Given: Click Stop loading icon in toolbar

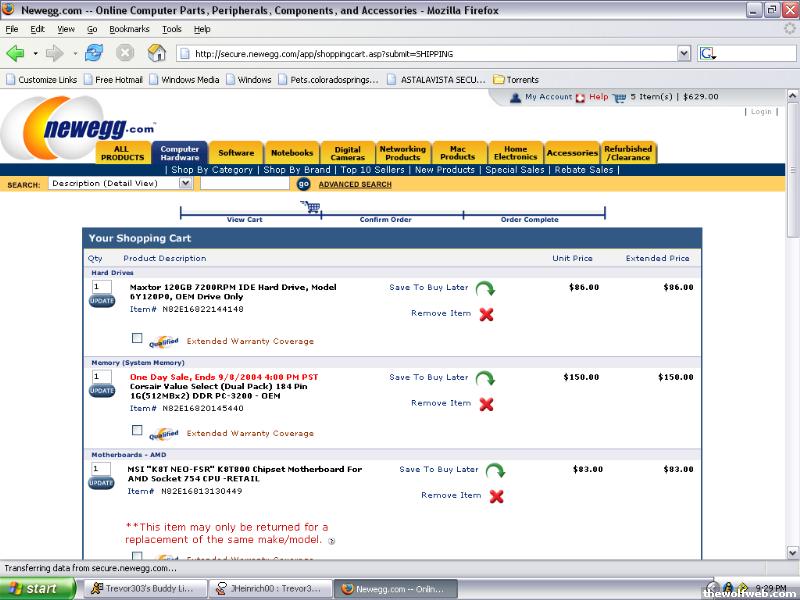Looking at the screenshot, I should 125,53.
